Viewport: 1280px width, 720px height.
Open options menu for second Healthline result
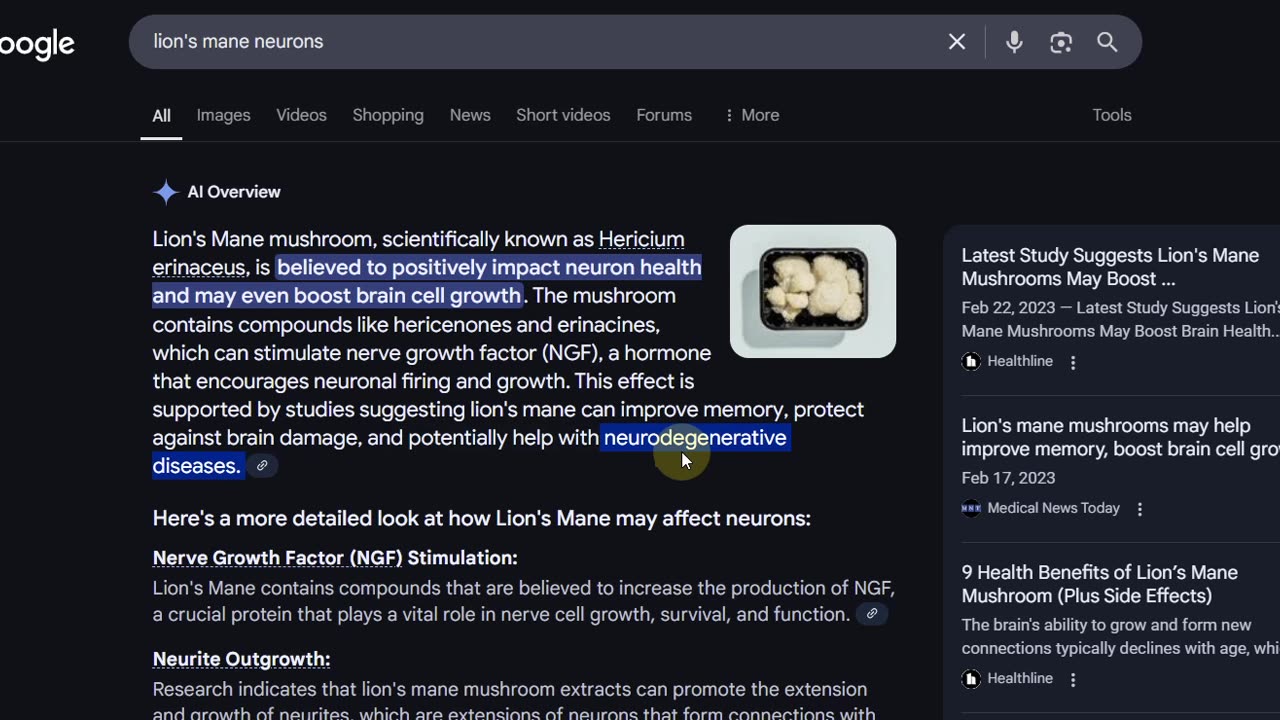pos(1073,679)
